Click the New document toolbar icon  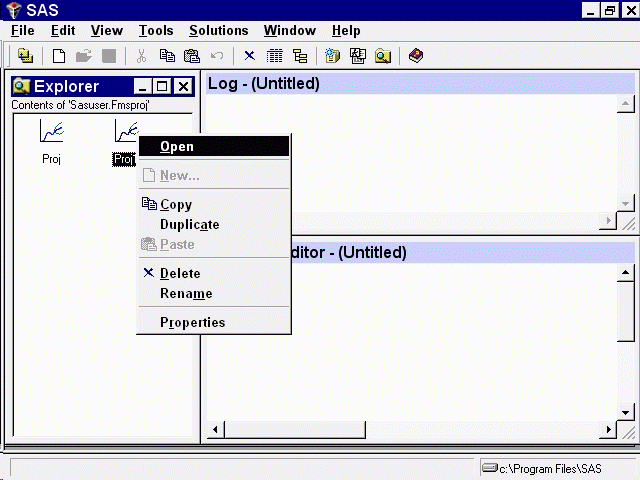[x=59, y=56]
